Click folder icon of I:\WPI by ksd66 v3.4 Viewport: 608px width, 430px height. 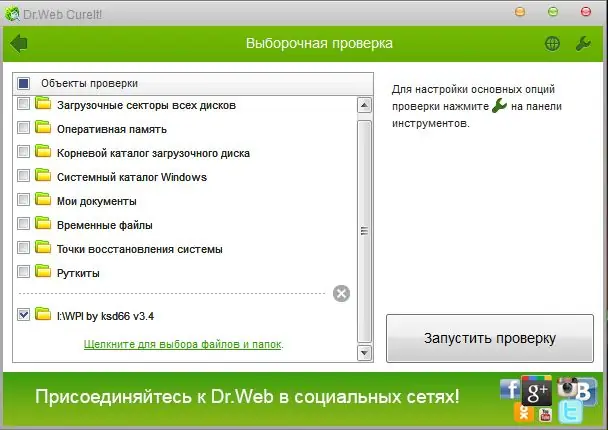point(43,314)
